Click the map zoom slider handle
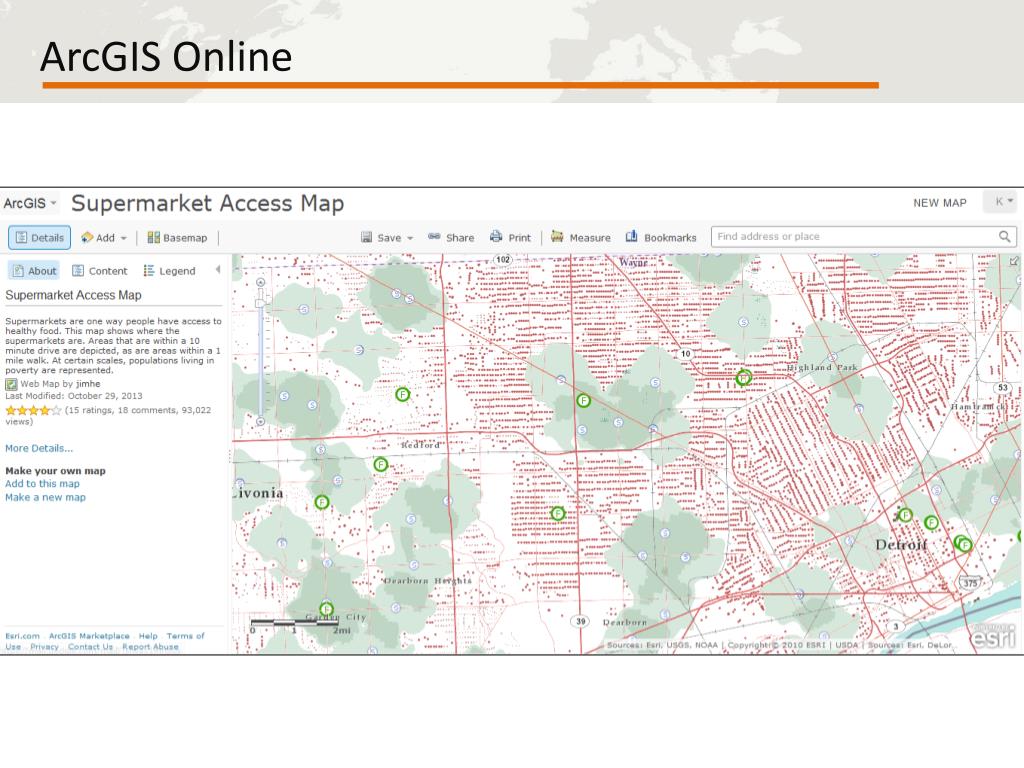The height and width of the screenshot is (768, 1024). click(x=261, y=303)
